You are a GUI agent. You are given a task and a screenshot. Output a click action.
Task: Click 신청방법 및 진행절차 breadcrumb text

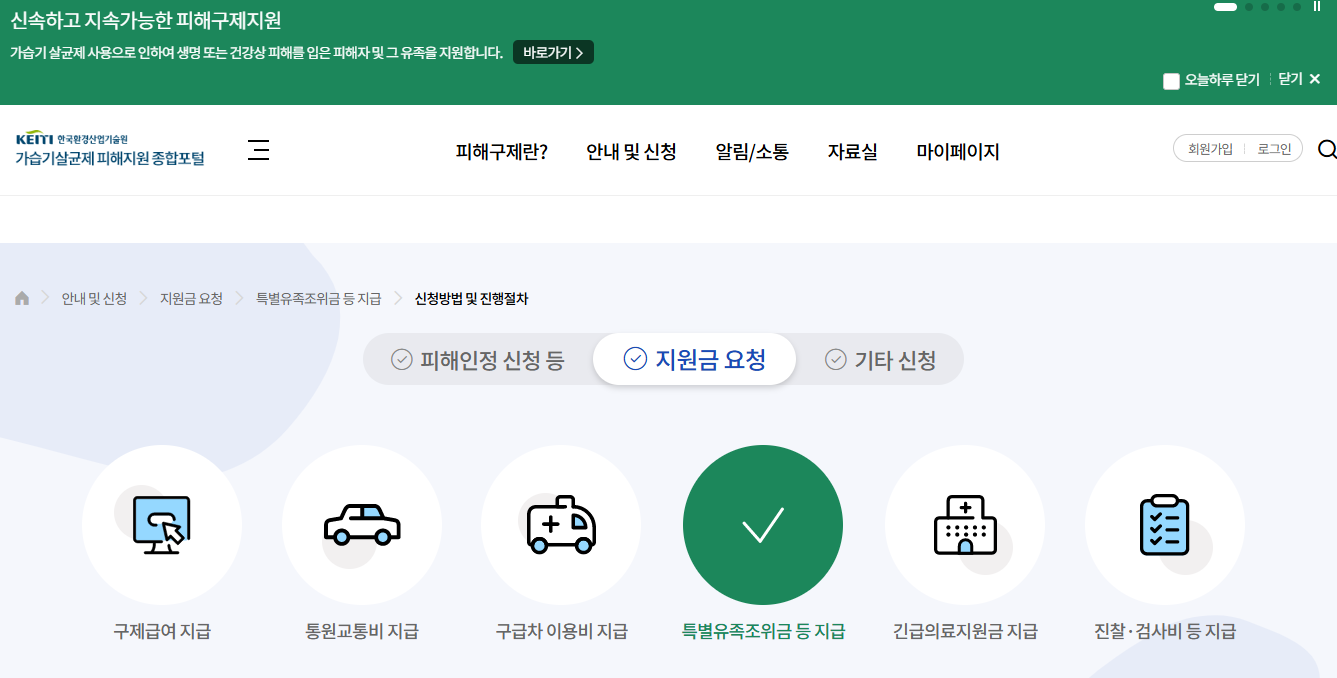[x=471, y=298]
